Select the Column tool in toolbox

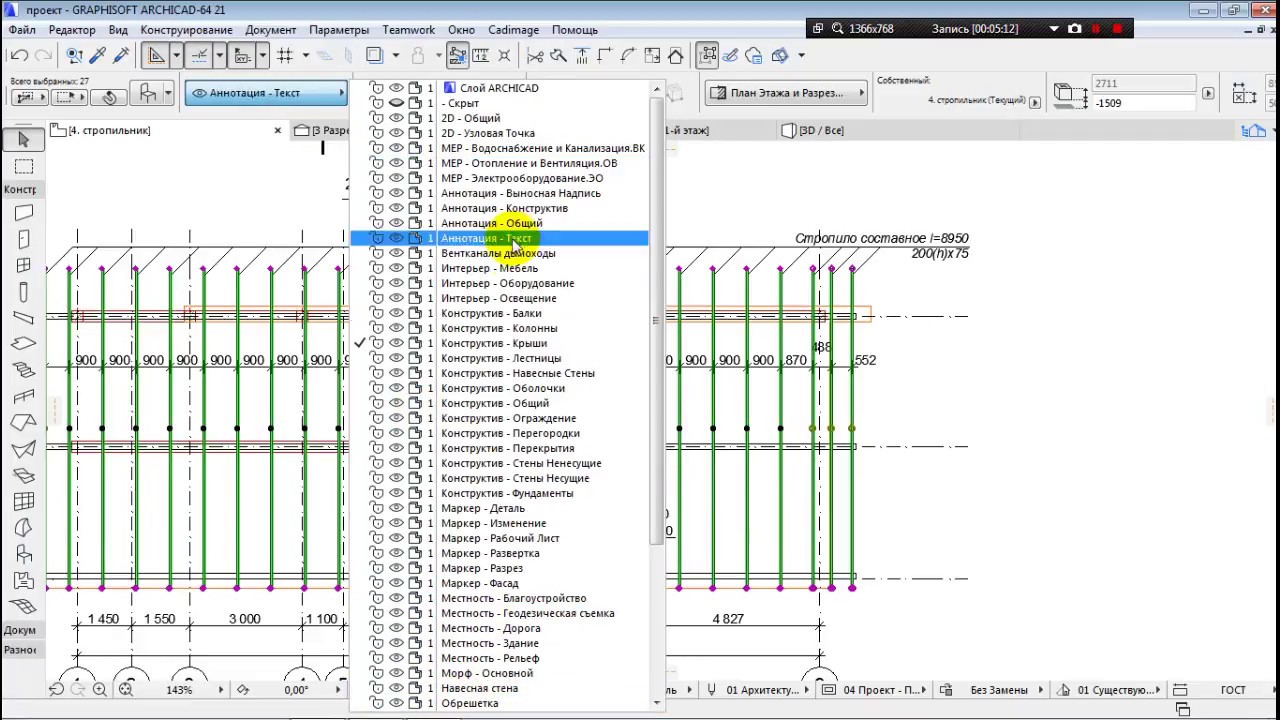coord(24,292)
